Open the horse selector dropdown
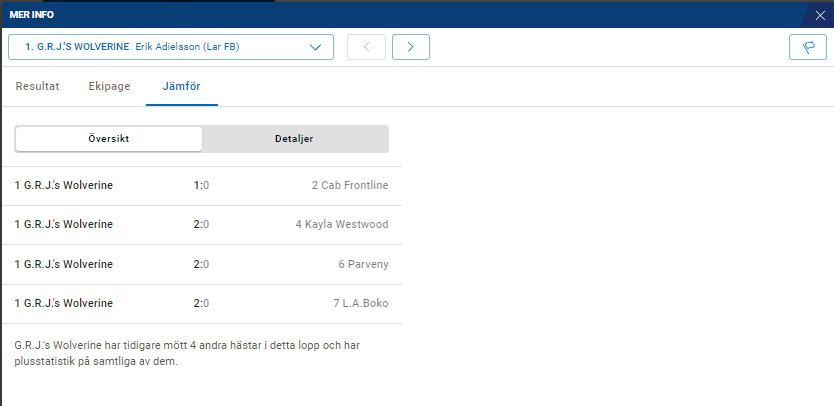The width and height of the screenshot is (834, 406). point(171,47)
